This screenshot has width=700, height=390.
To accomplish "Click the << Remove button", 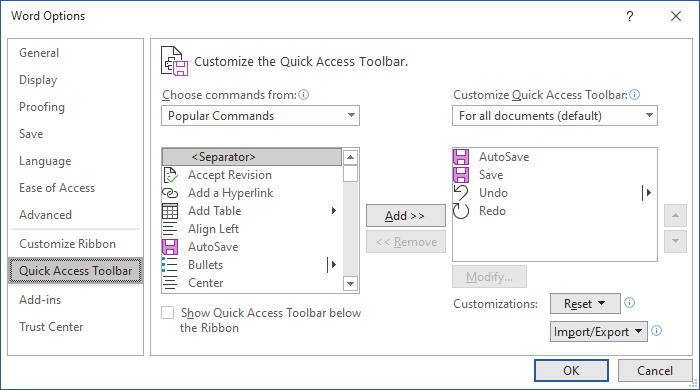I will coord(406,242).
